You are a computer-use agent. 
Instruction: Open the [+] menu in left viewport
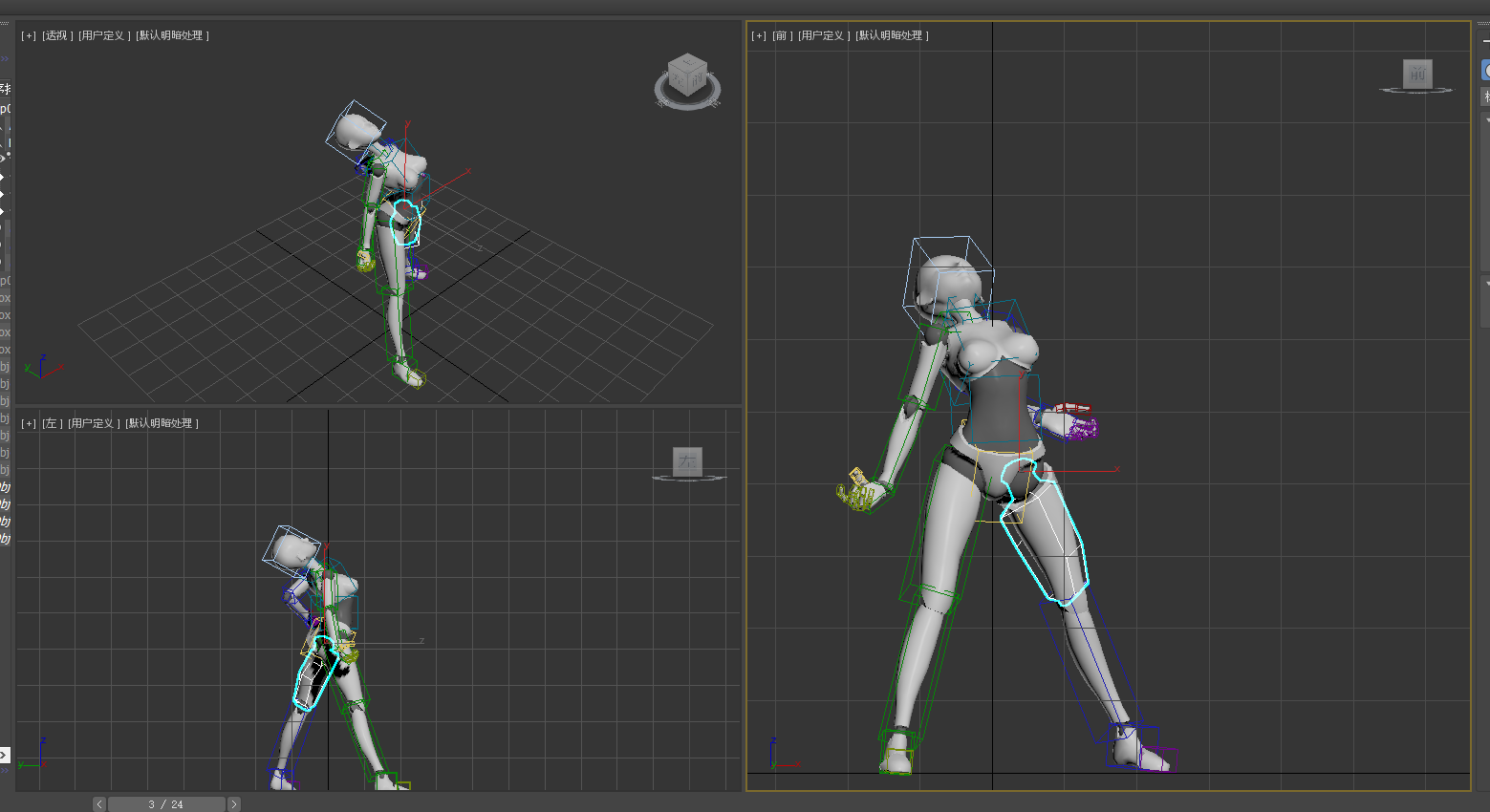[x=29, y=423]
